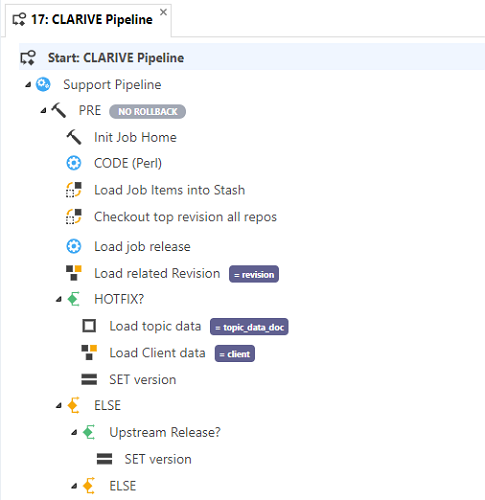Click the SET version icon under Upstream Release?
The height and width of the screenshot is (500, 485).
[x=104, y=459]
